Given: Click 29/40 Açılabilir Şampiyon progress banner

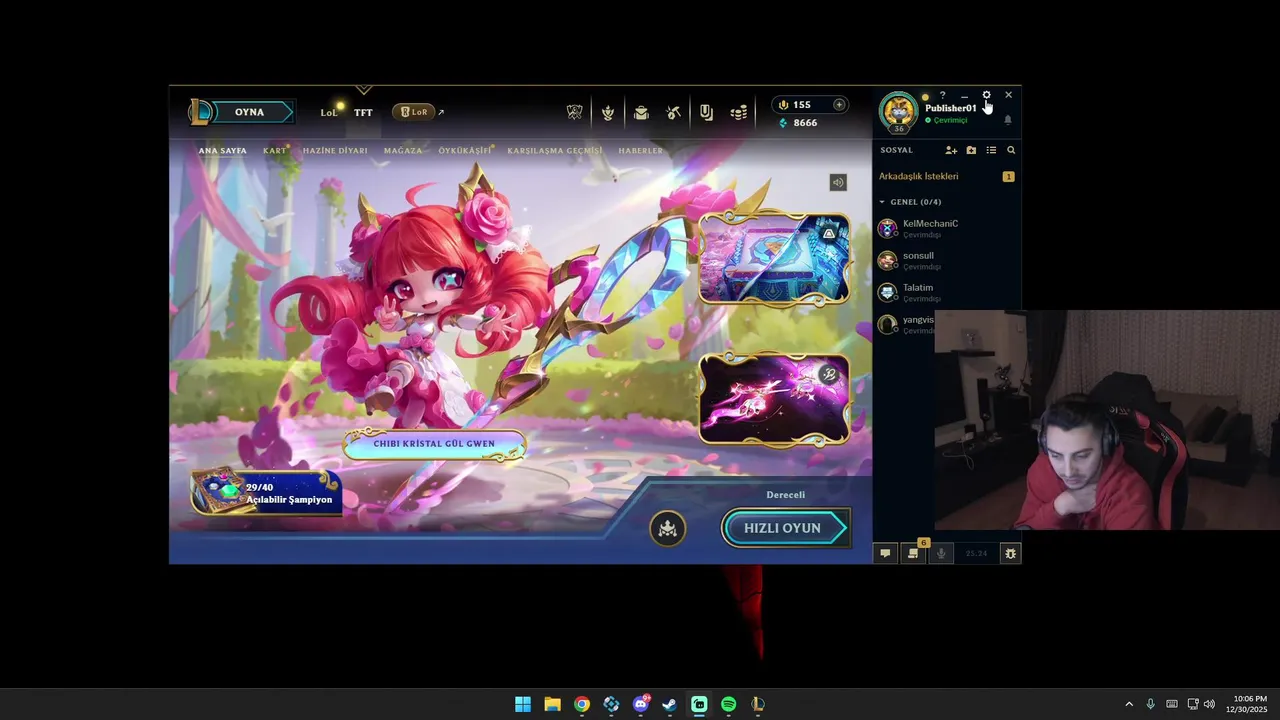Looking at the screenshot, I should 267,492.
